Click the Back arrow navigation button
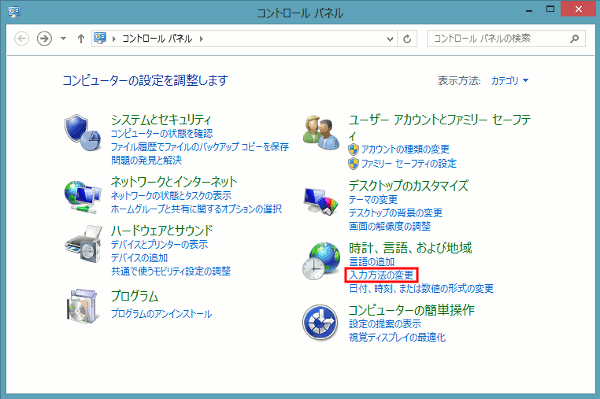Image resolution: width=600 pixels, height=399 pixels. [x=21, y=39]
